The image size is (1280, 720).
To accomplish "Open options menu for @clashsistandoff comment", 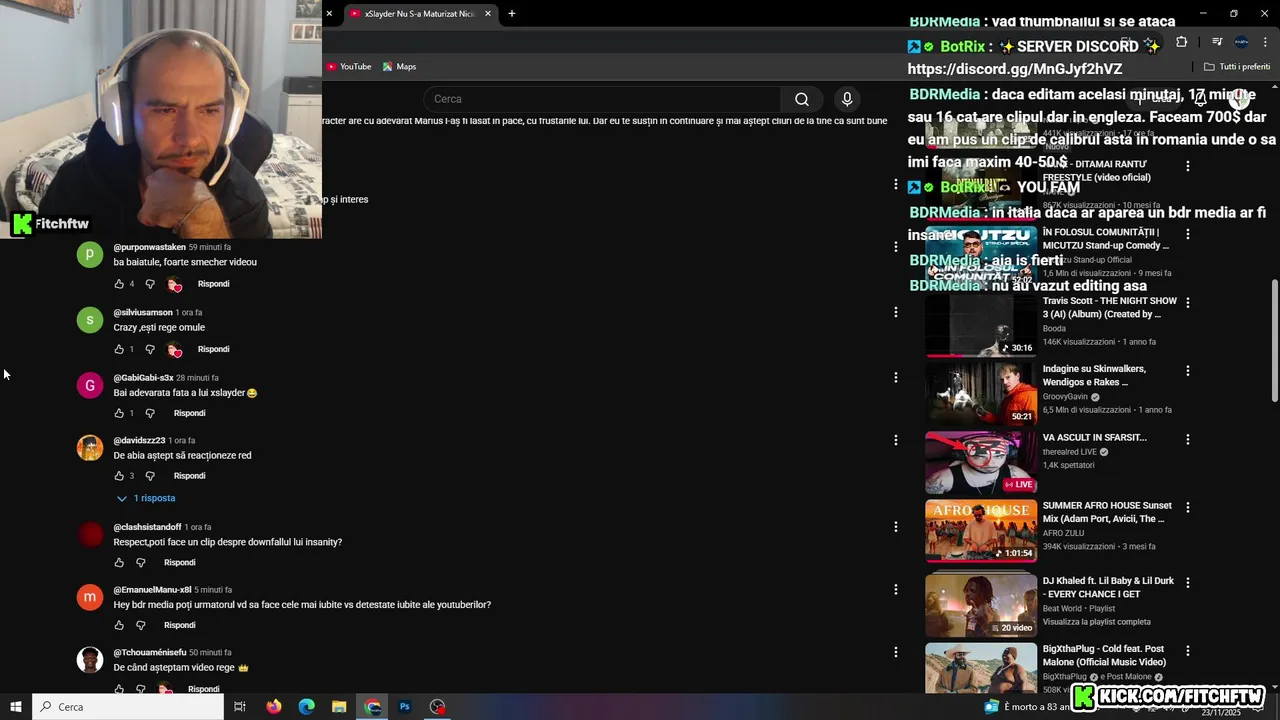I will (x=896, y=527).
